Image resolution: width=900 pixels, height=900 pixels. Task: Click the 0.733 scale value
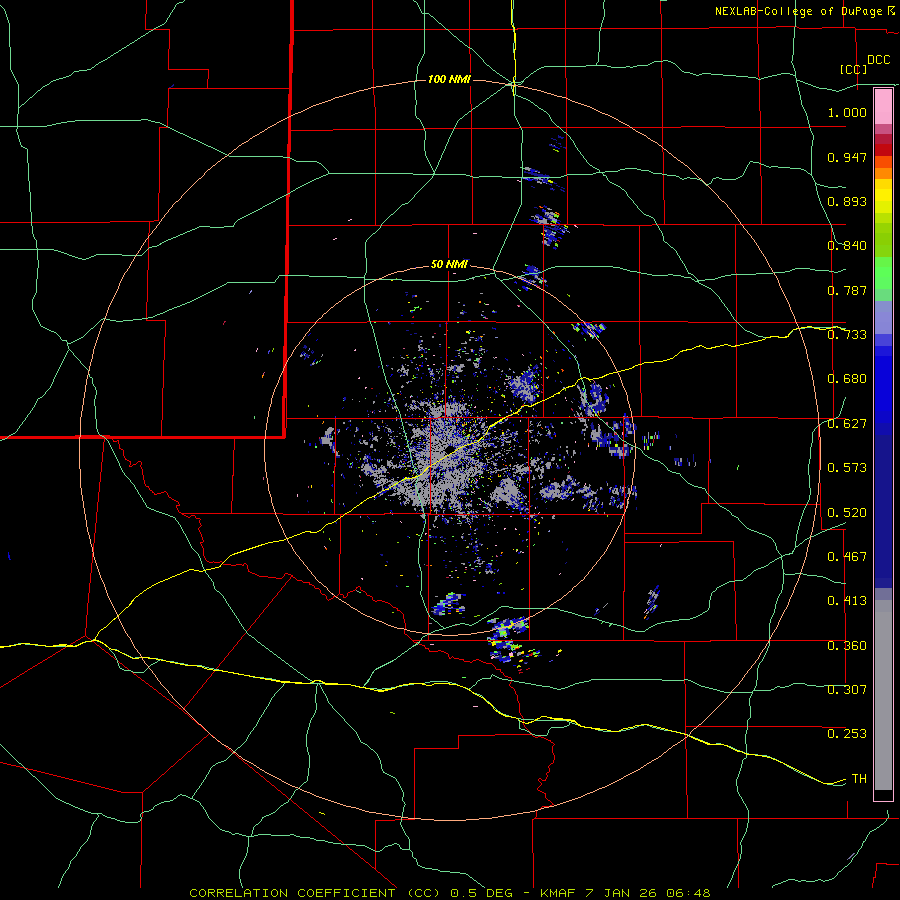(847, 335)
